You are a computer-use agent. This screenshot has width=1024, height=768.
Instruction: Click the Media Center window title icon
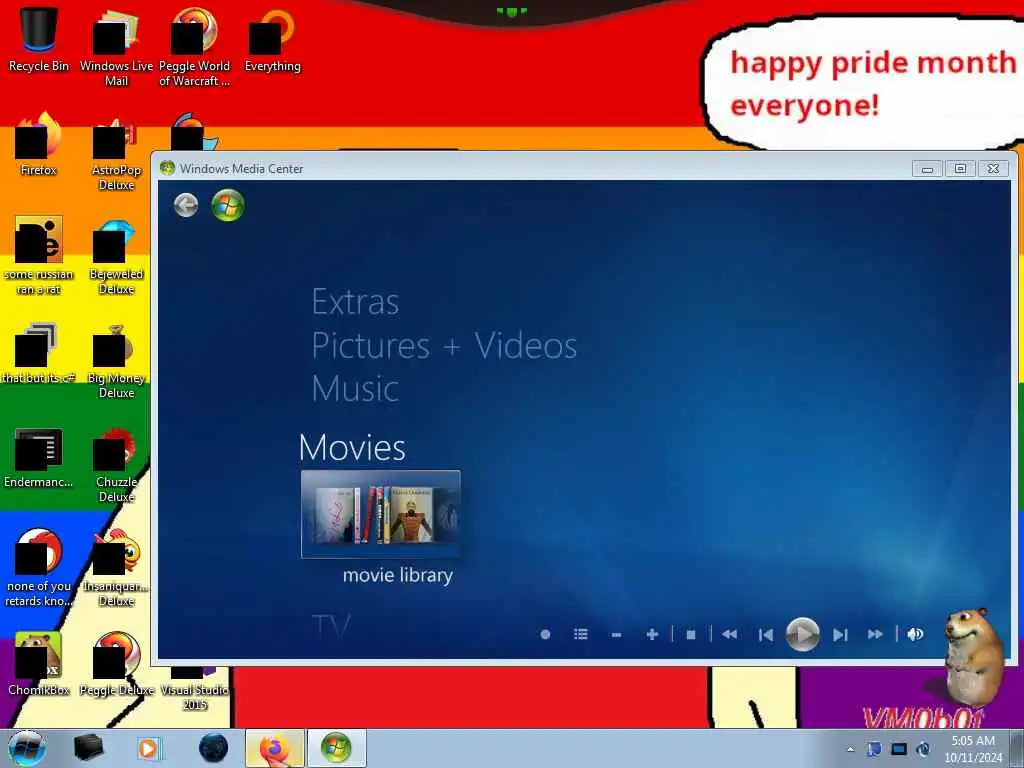click(x=167, y=168)
